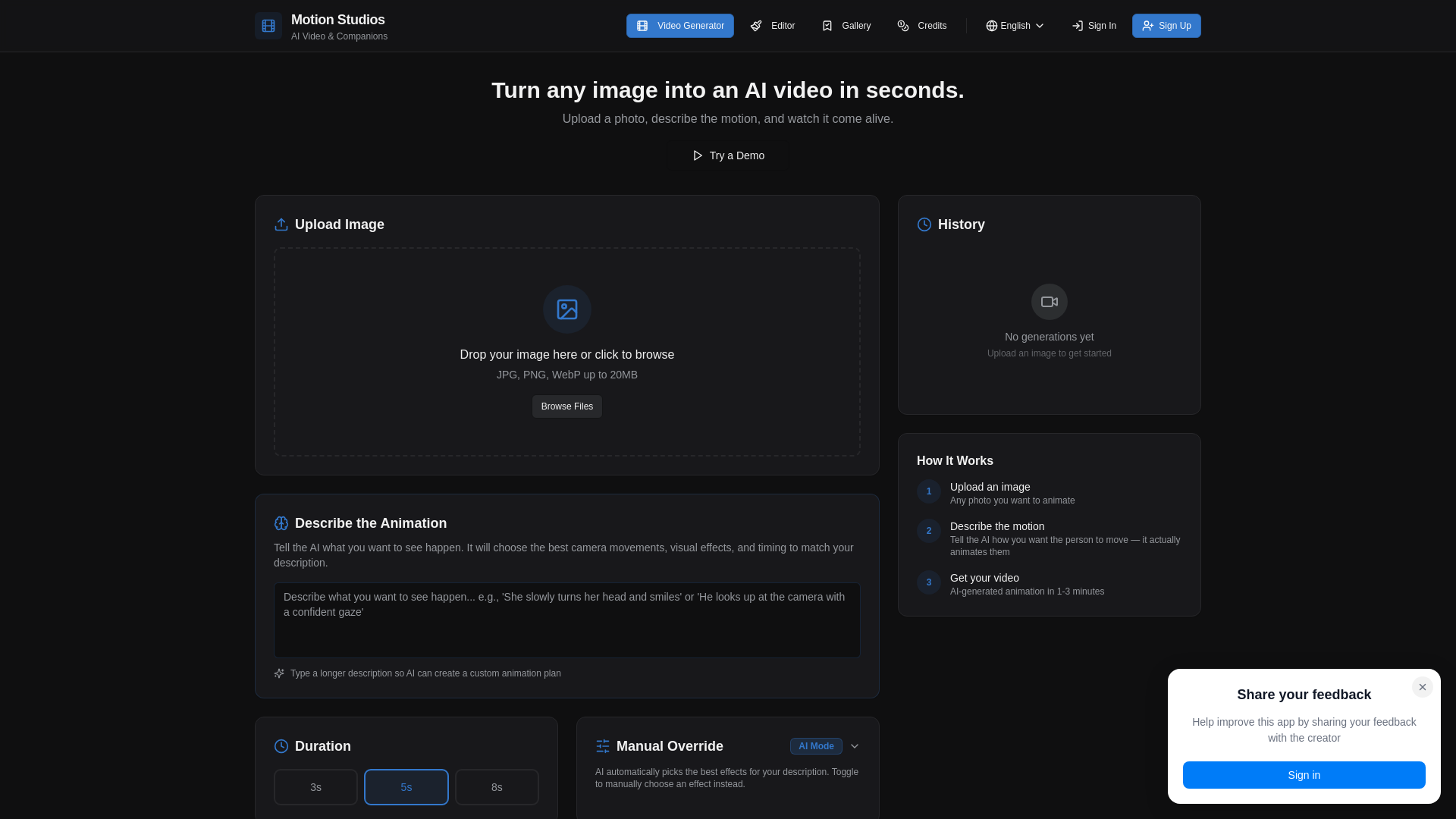Click the sliders icon beside Manual Override
The width and height of the screenshot is (1456, 819).
pos(603,746)
